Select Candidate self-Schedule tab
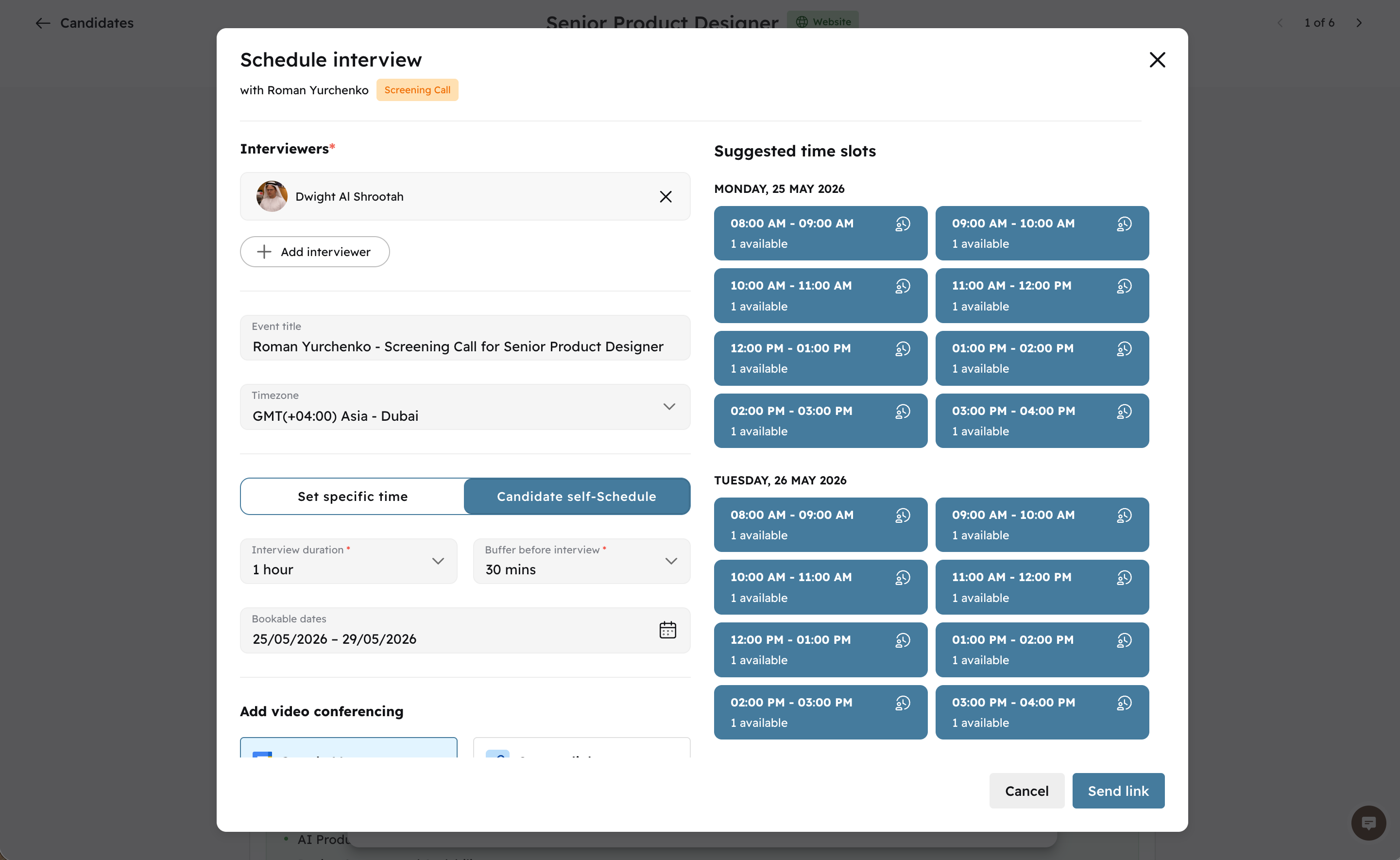The height and width of the screenshot is (860, 1400). coord(577,497)
